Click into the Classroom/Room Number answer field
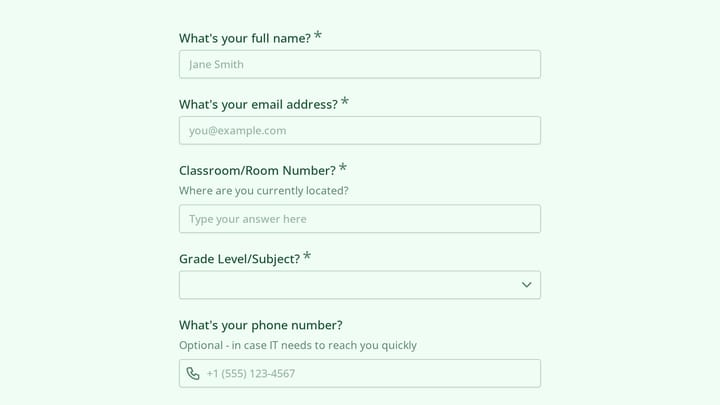 click(360, 219)
